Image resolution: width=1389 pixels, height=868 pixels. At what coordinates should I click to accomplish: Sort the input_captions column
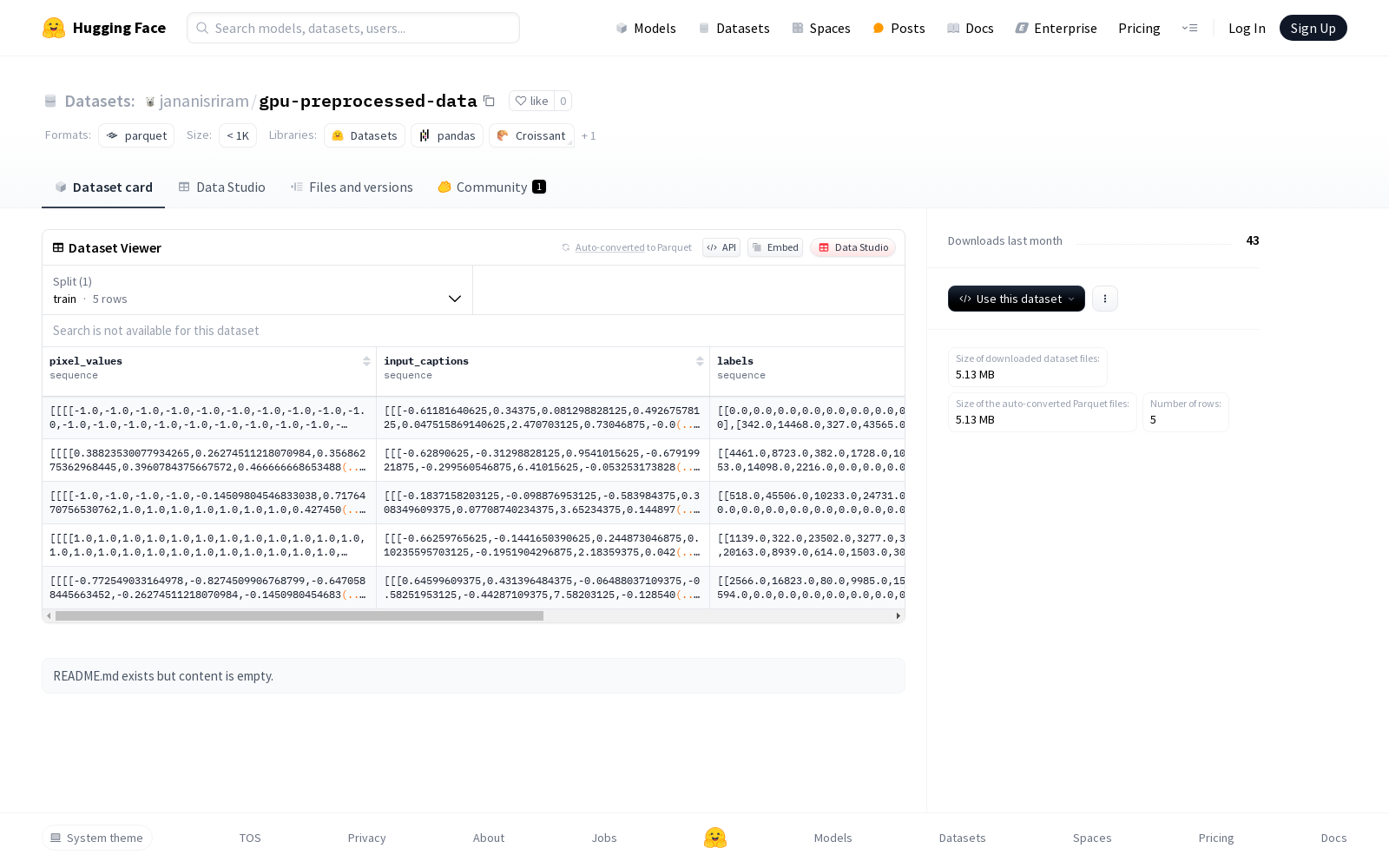click(700, 361)
